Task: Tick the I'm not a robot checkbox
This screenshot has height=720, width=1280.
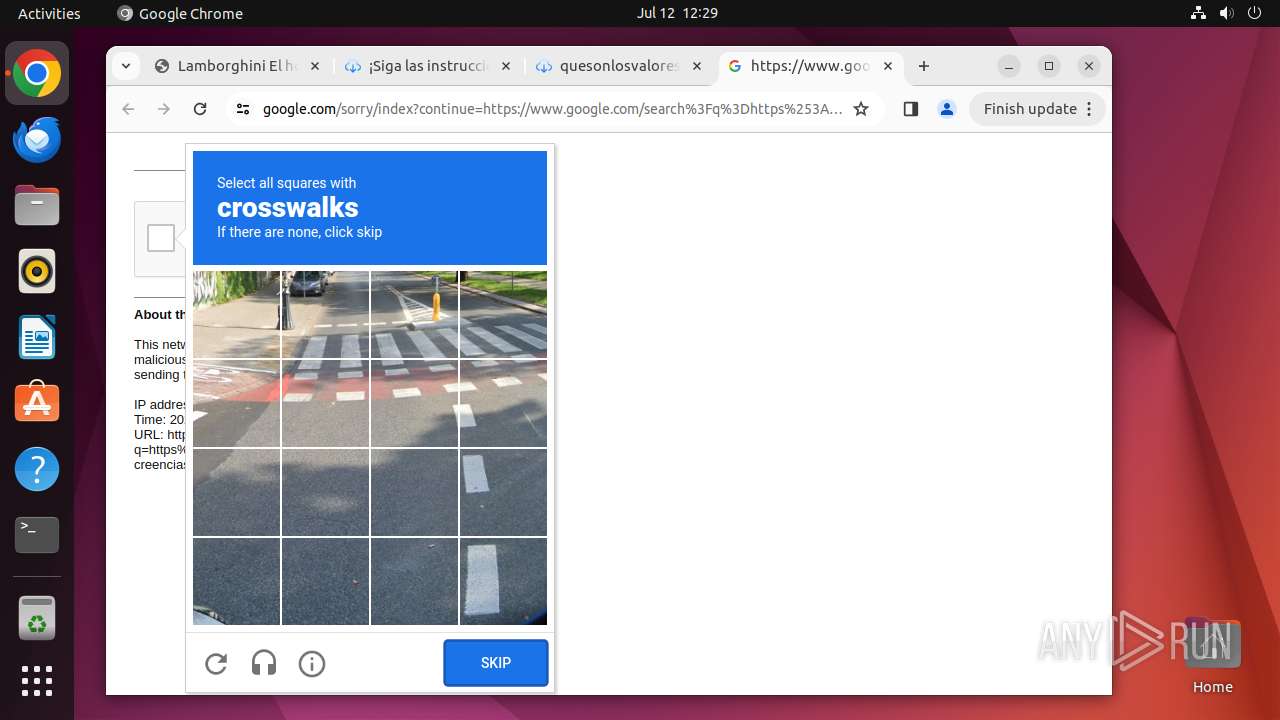Action: coord(161,238)
